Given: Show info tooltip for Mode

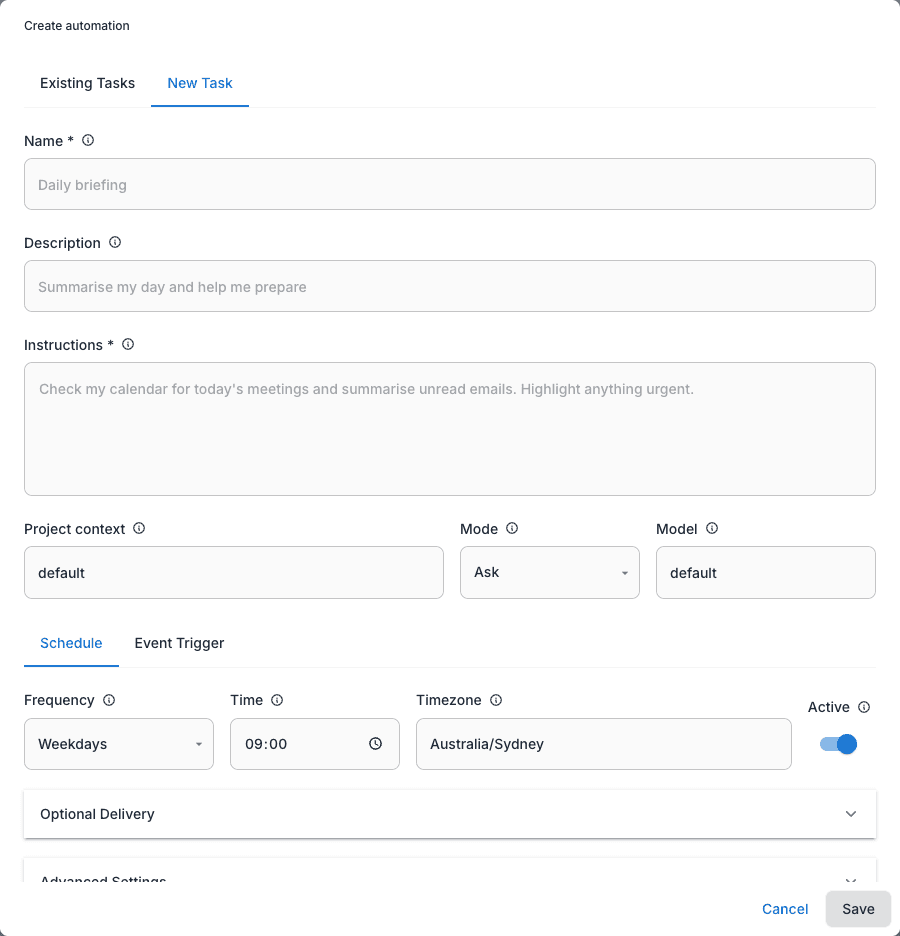Looking at the screenshot, I should [x=512, y=528].
